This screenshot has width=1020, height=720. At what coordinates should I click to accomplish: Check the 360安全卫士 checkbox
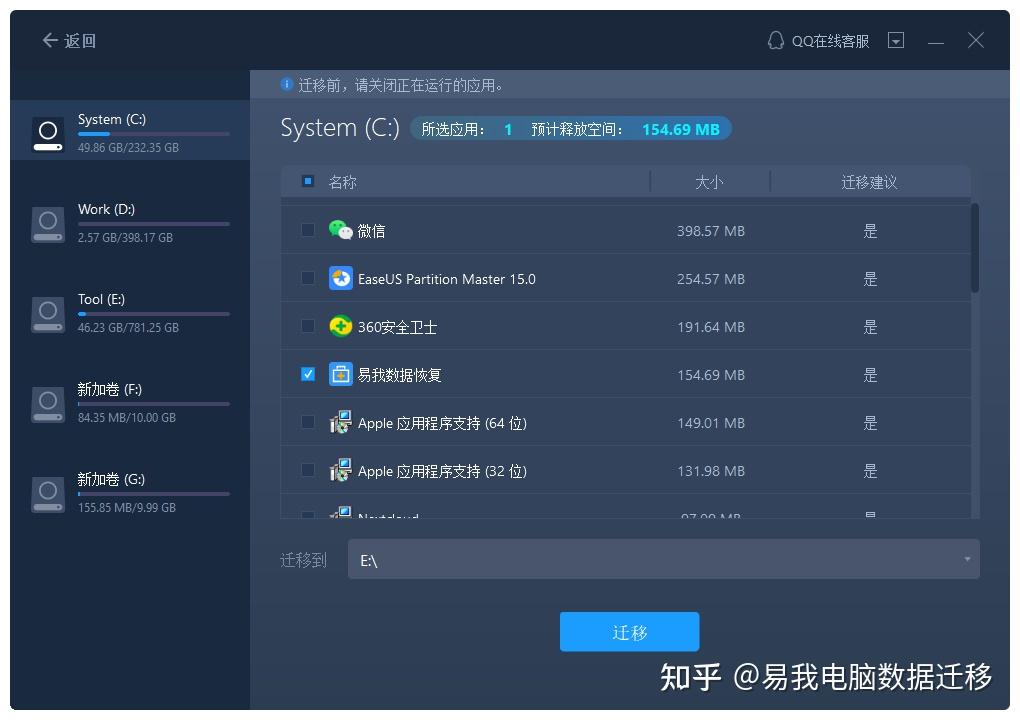pos(308,326)
